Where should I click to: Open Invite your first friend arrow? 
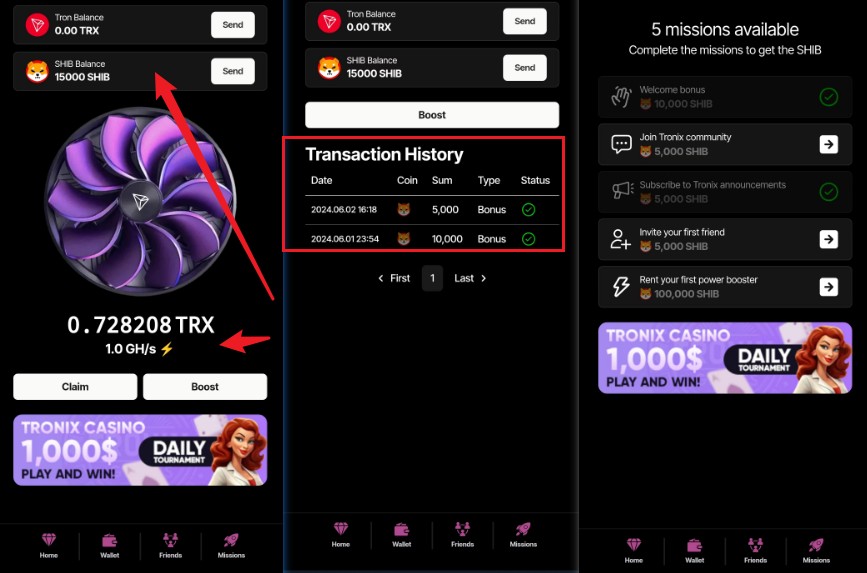[x=828, y=239]
